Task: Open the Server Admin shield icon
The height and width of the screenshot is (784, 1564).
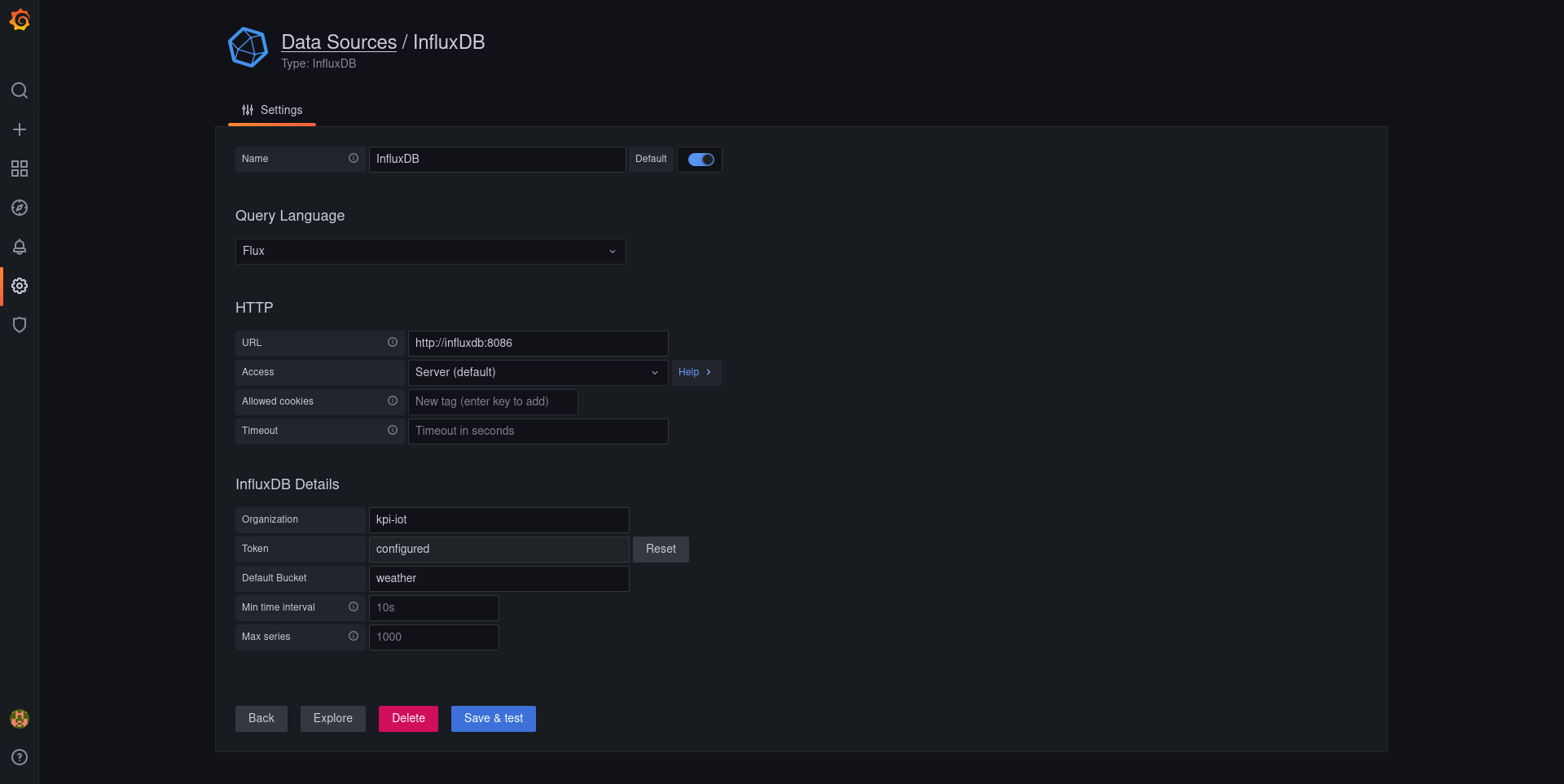Action: pyautogui.click(x=20, y=325)
